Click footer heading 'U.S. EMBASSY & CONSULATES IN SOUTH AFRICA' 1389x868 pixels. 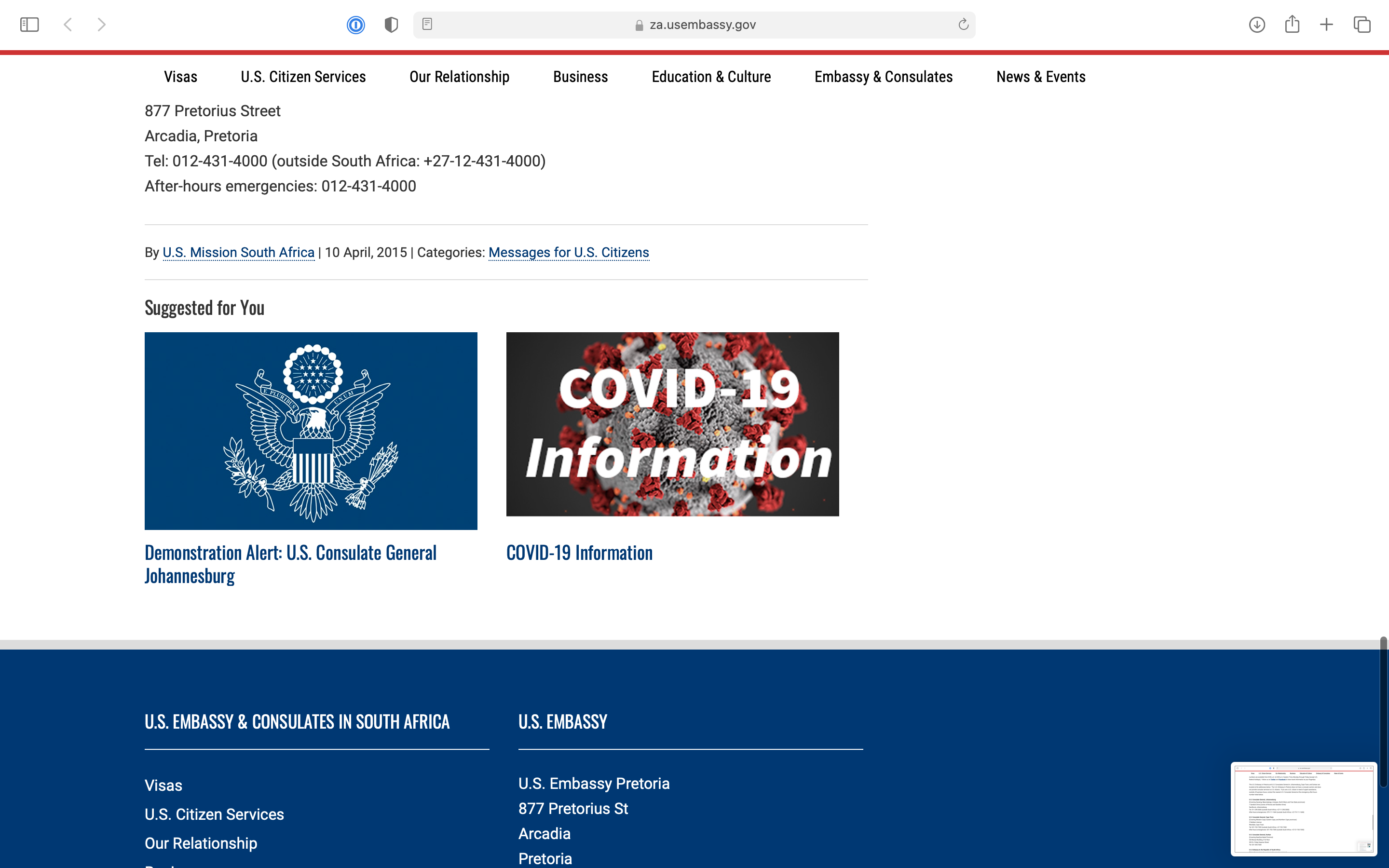[297, 721]
